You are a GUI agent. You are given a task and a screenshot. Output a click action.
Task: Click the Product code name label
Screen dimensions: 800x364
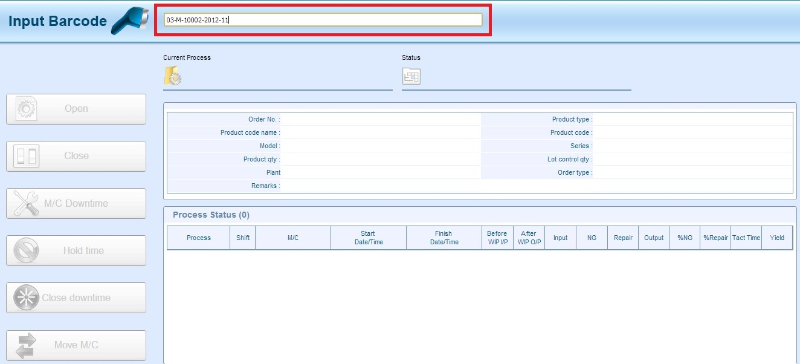point(250,133)
